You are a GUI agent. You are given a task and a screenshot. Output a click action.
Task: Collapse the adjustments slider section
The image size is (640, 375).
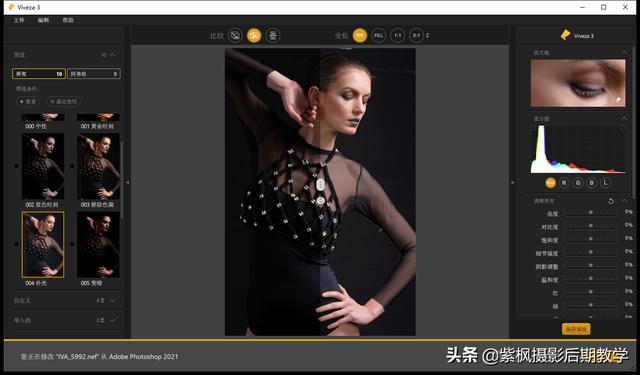coord(624,201)
